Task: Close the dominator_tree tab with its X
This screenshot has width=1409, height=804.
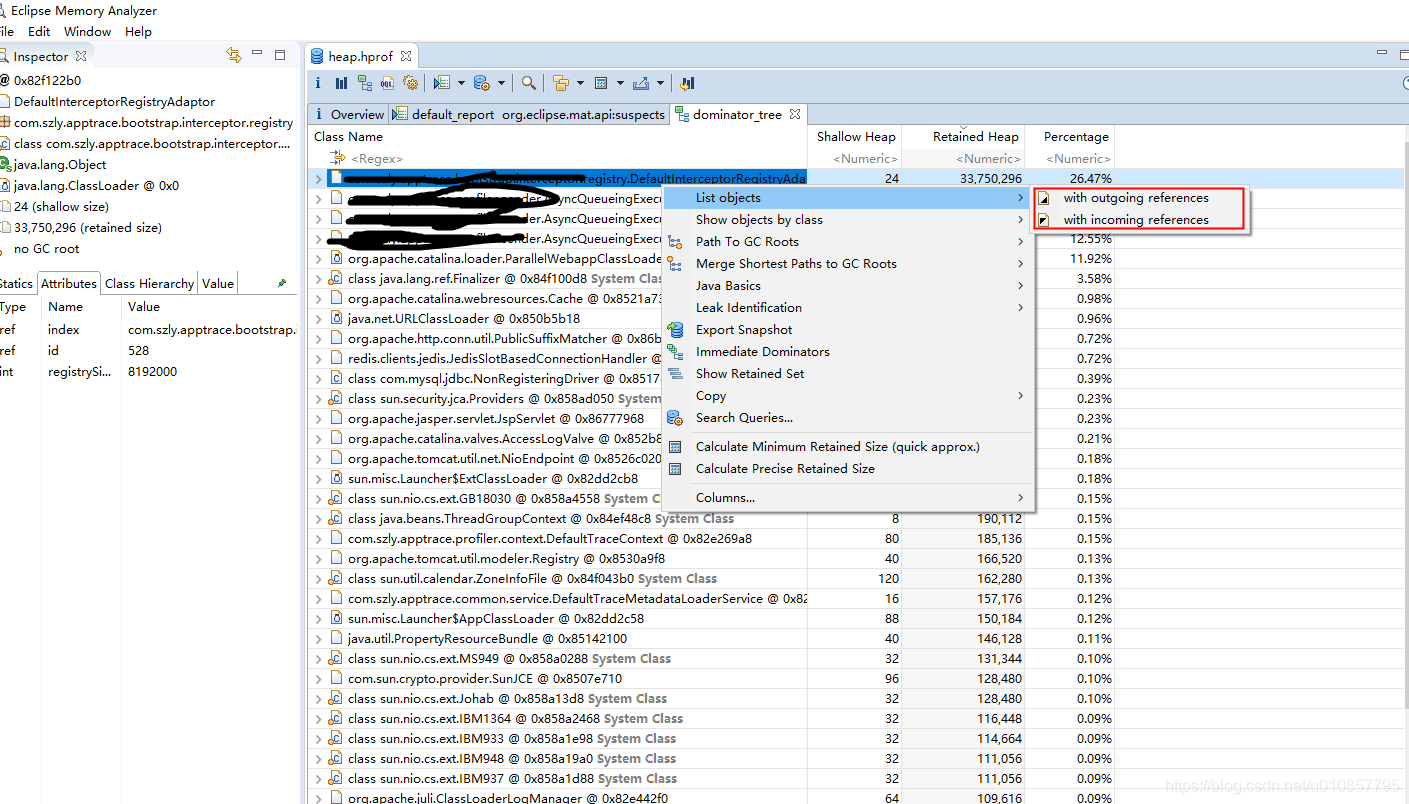Action: click(793, 114)
